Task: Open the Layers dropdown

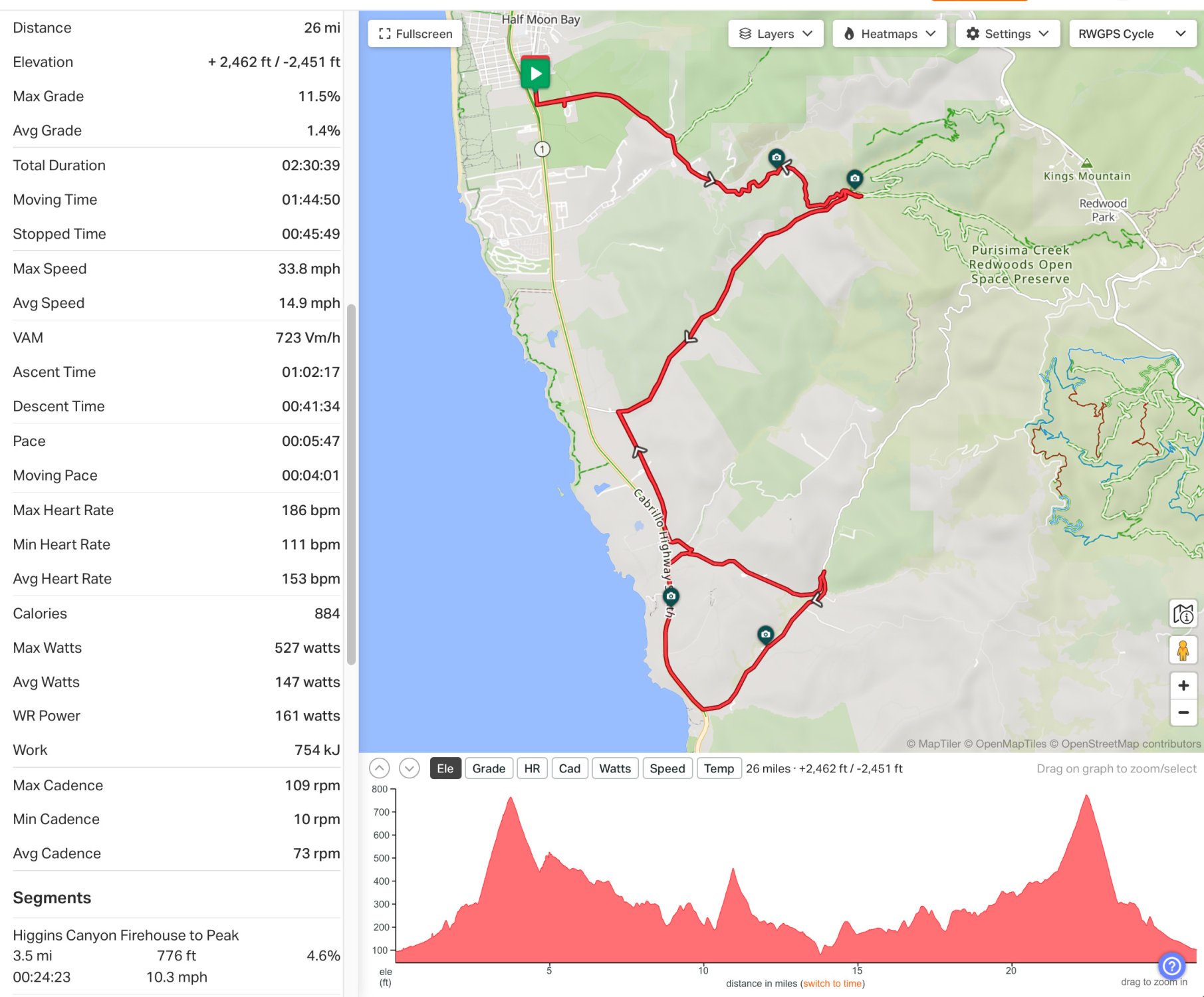Action: (775, 34)
